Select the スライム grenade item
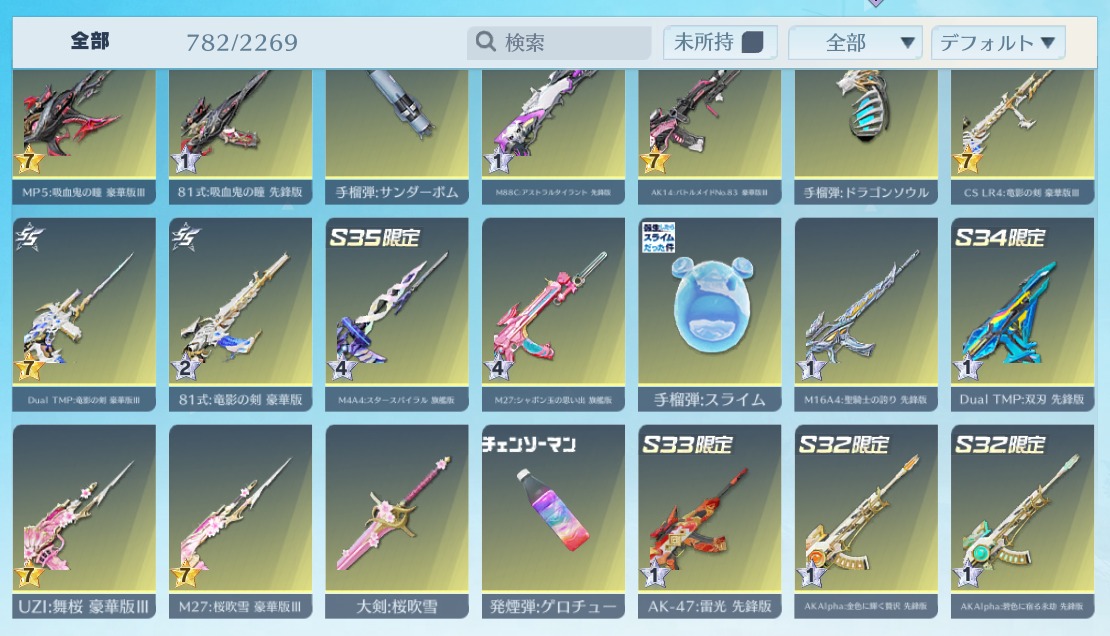Viewport: 1110px width, 636px height. click(x=709, y=314)
